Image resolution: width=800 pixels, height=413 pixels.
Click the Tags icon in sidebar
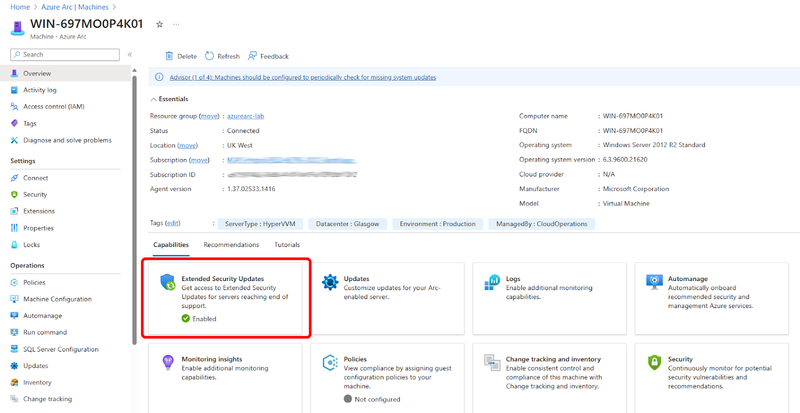tap(14, 124)
